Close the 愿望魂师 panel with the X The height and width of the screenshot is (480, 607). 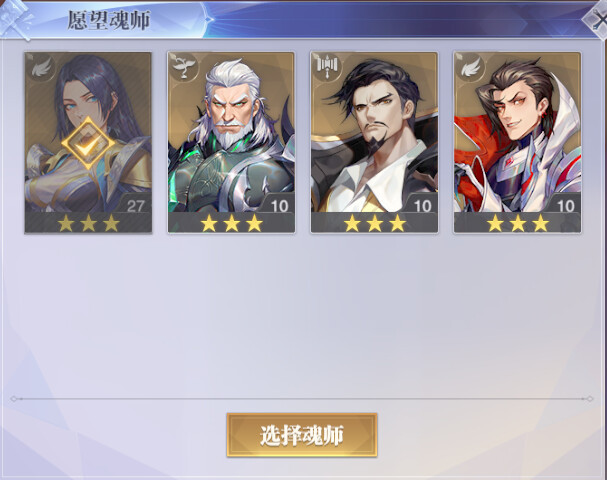(x=597, y=20)
